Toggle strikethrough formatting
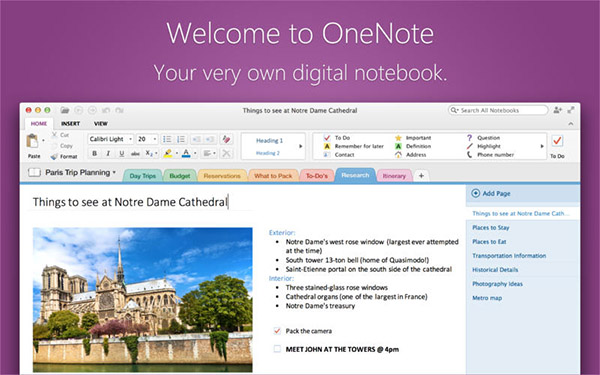Screen dimensions: 600x375 tap(135, 153)
